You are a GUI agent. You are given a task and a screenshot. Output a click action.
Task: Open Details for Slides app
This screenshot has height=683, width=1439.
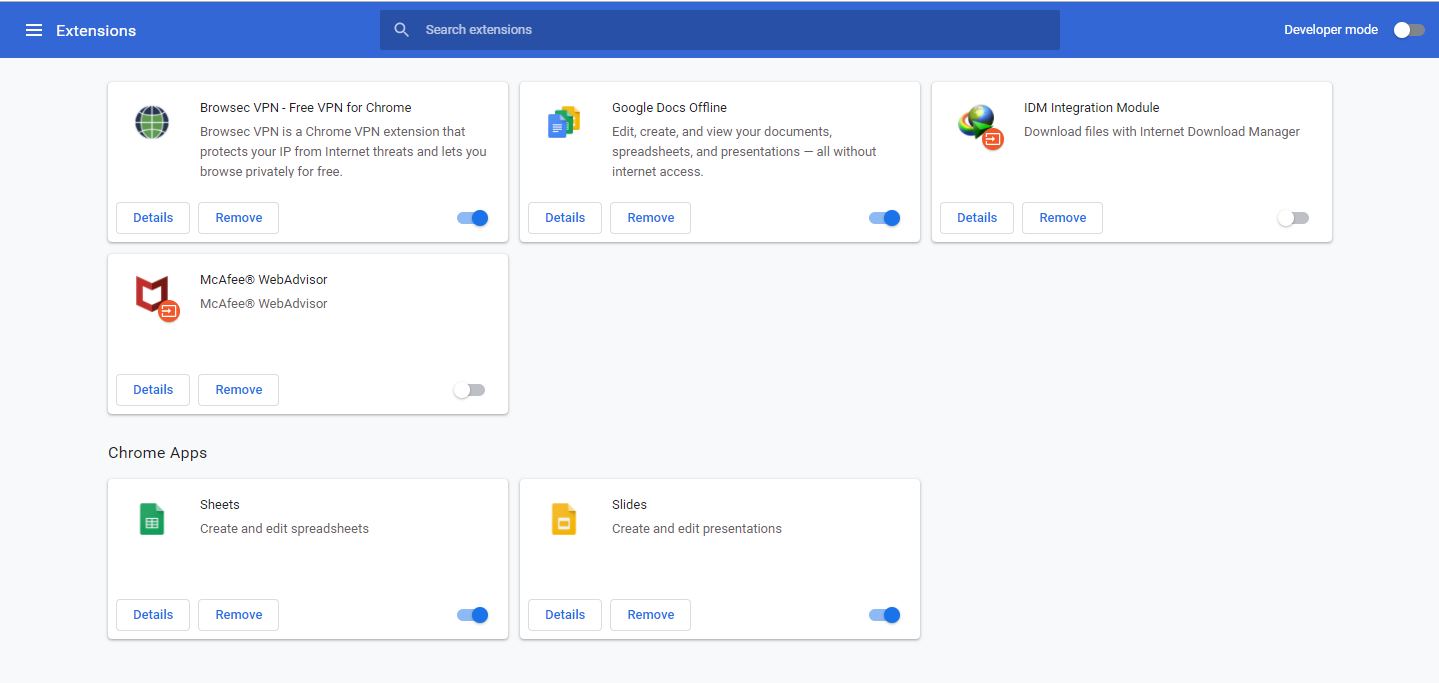coord(565,615)
